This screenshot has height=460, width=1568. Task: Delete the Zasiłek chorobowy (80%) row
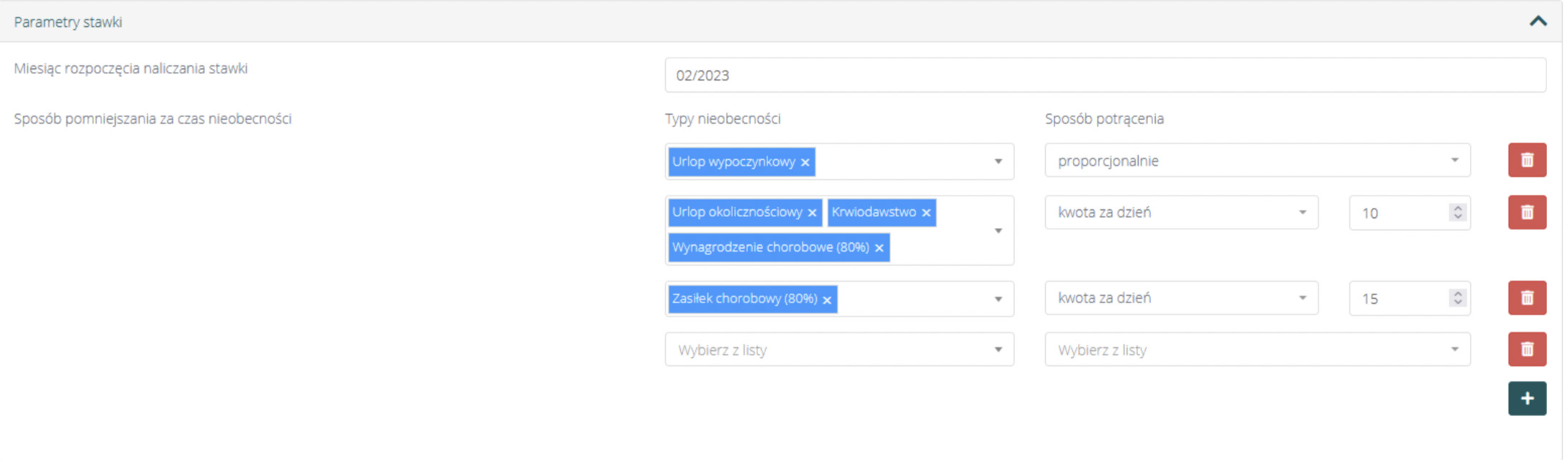pos(1526,298)
